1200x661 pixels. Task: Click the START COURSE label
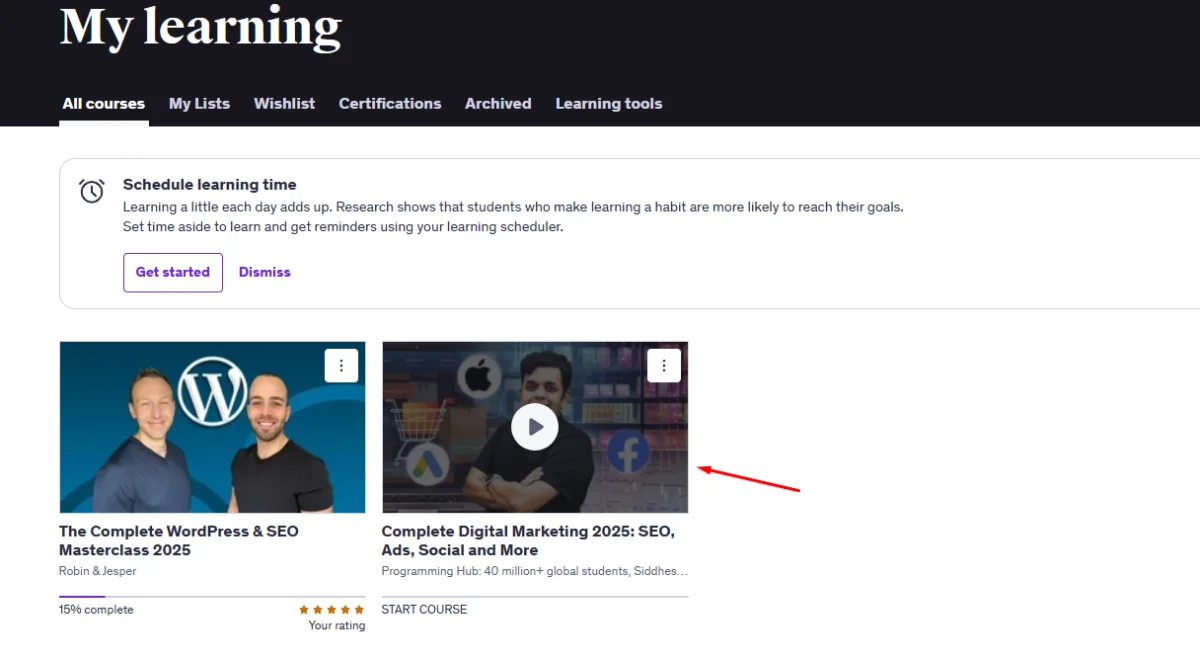(x=424, y=609)
